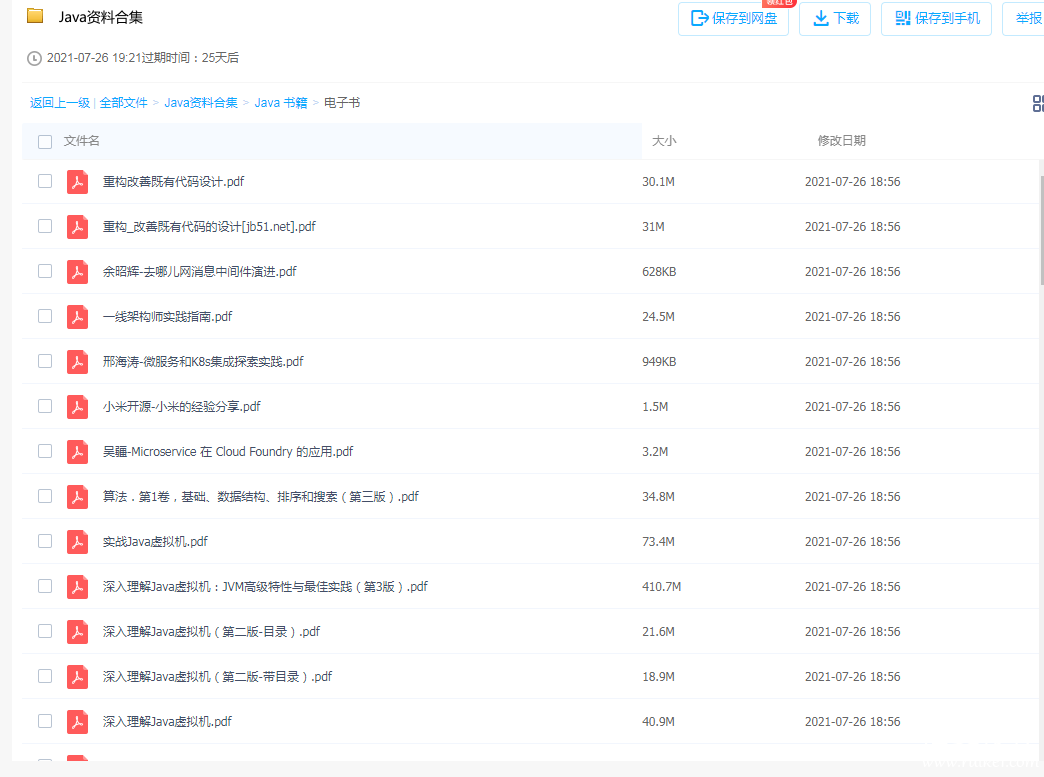The image size is (1044, 777).
Task: Open 深入理解Java虚拟机：JVM高级特性与最佳实践（第3版）.pdf
Action: click(265, 587)
